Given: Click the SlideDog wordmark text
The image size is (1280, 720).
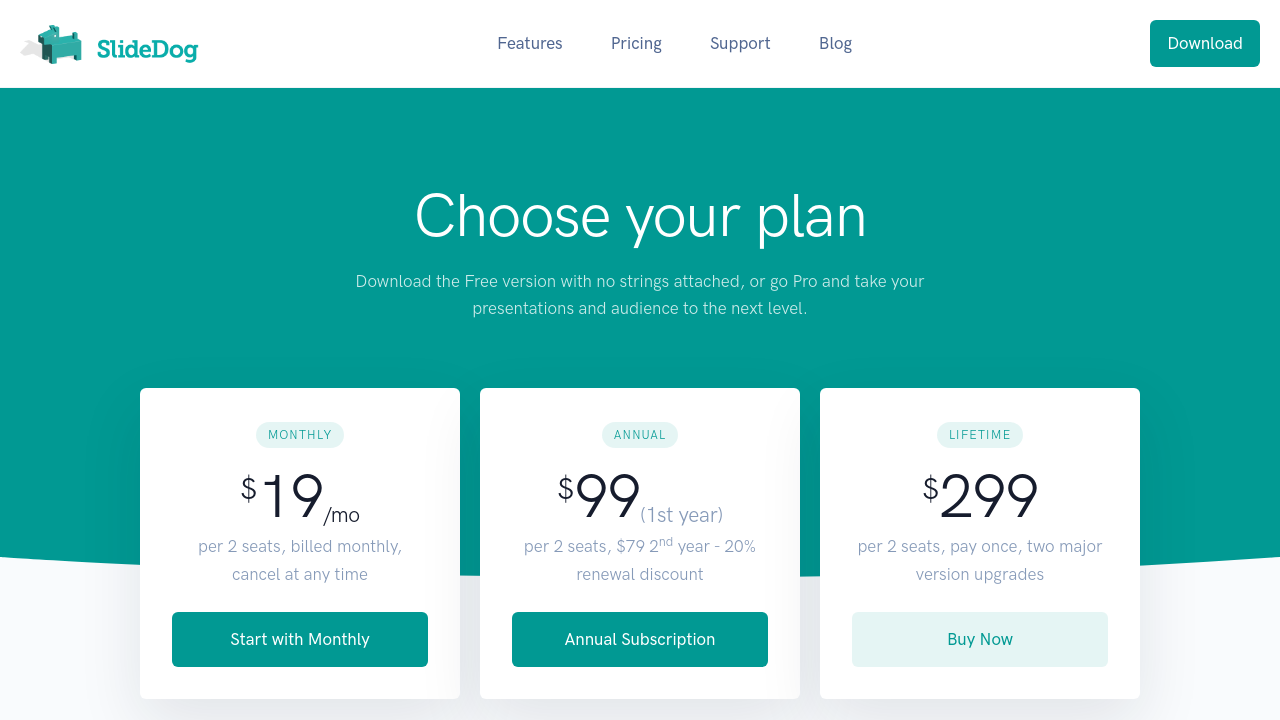Looking at the screenshot, I should coord(147,49).
